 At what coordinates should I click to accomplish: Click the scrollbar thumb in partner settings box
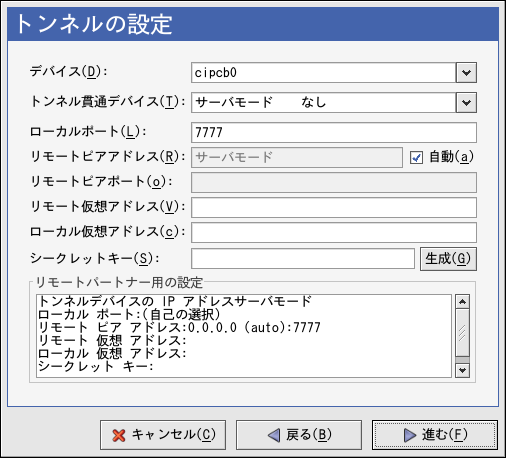pyautogui.click(x=462, y=333)
